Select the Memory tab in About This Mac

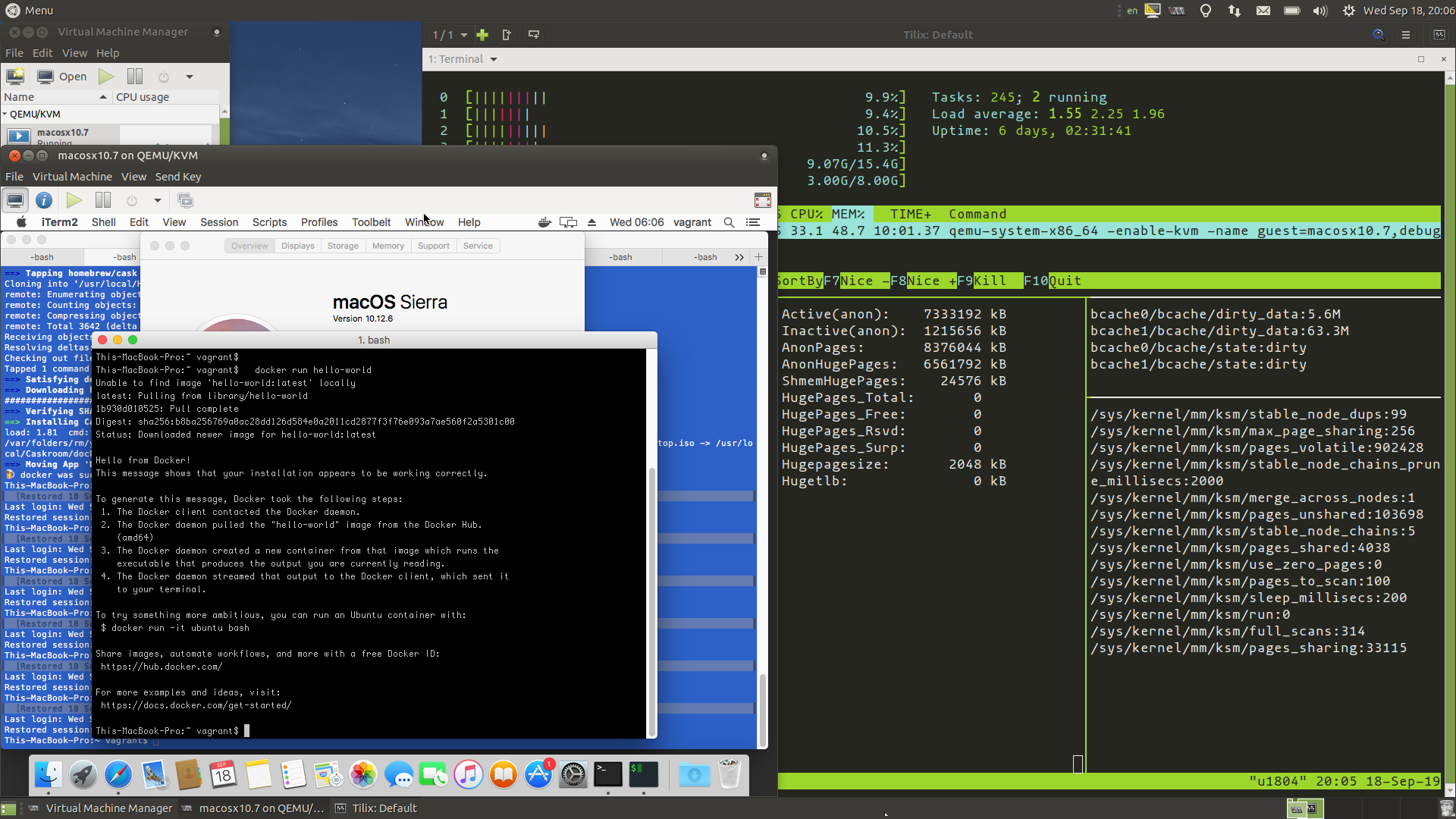point(388,246)
